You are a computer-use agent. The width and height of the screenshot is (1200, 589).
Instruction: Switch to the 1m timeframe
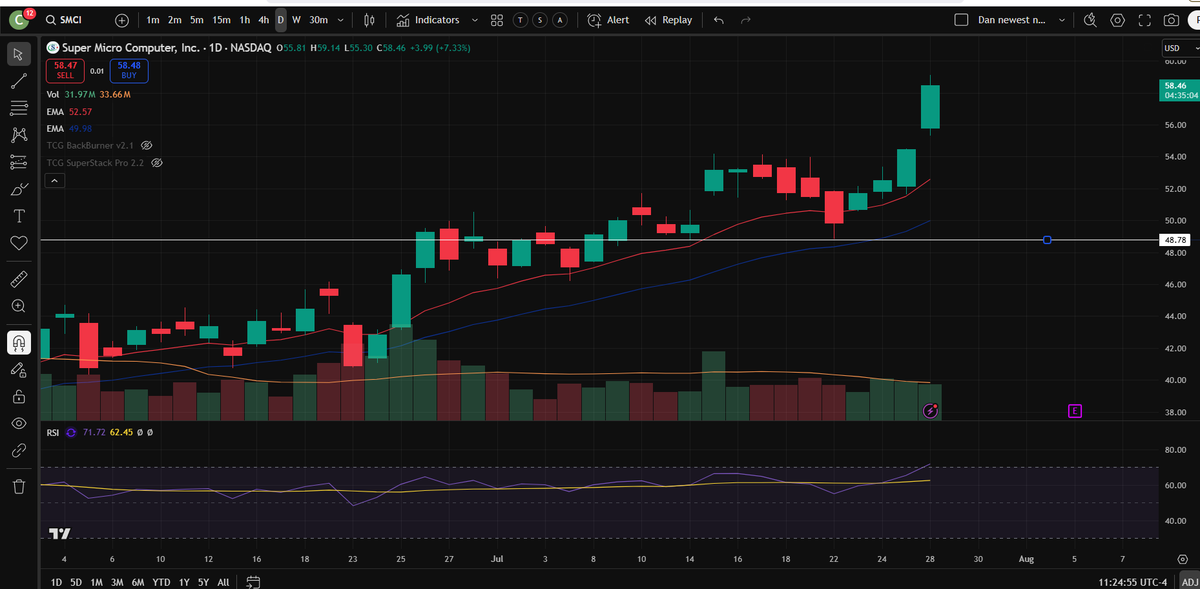point(152,20)
